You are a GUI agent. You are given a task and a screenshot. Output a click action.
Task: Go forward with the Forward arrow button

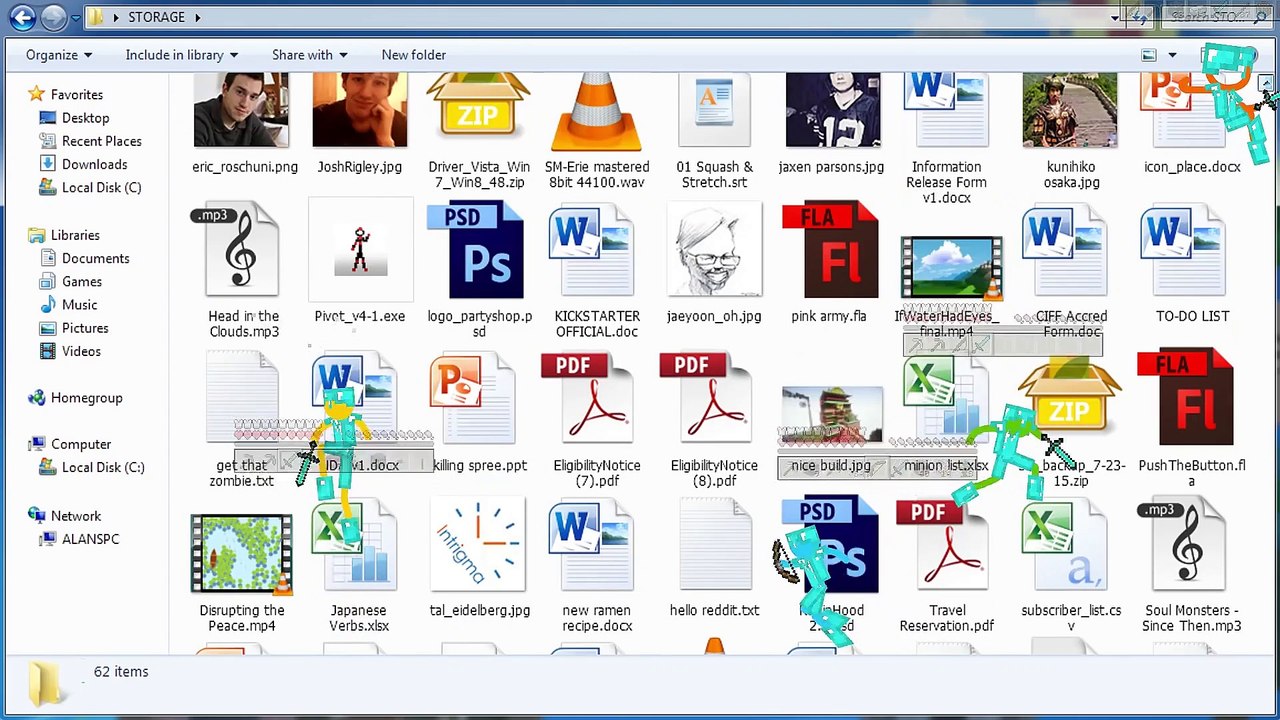coord(54,17)
